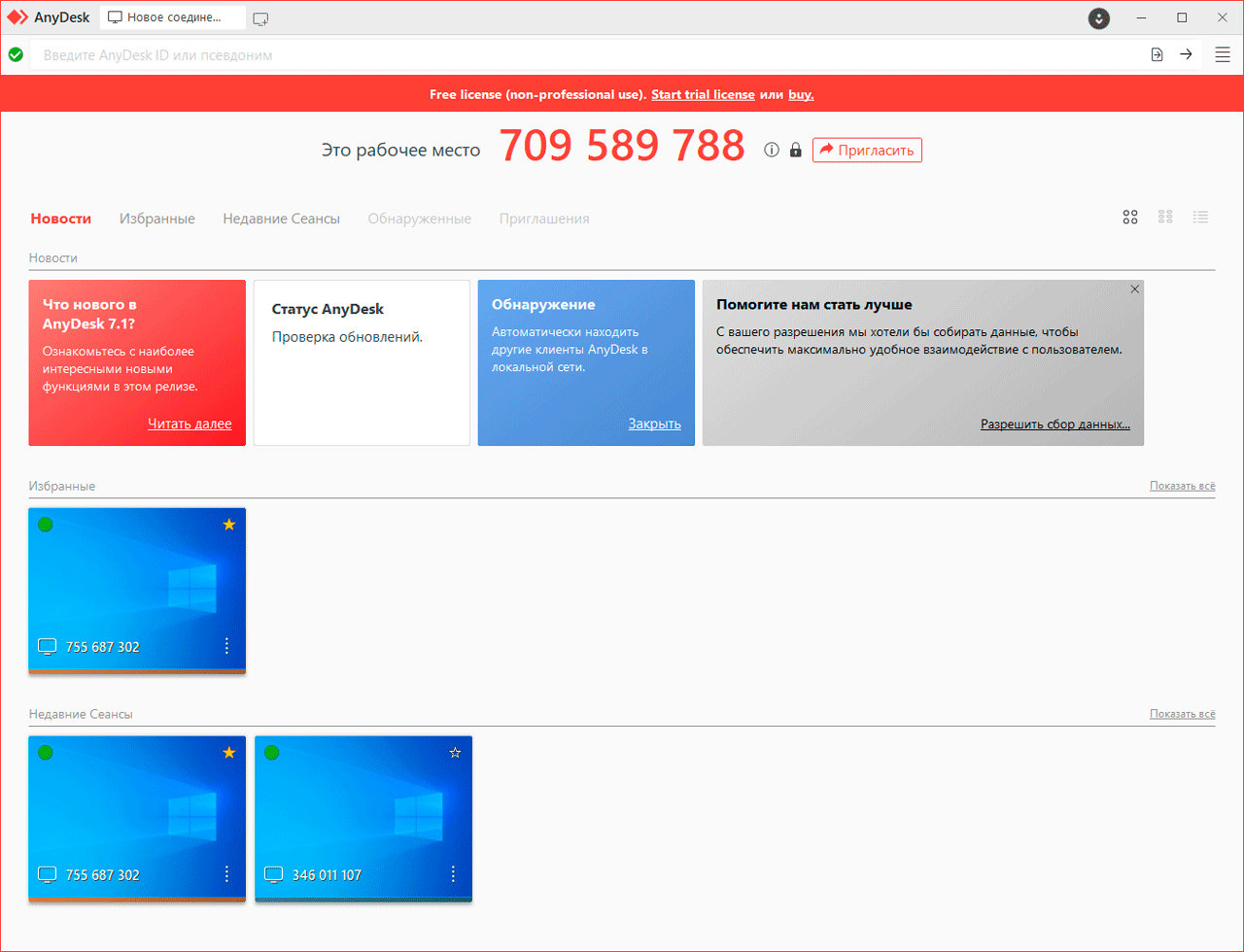This screenshot has width=1244, height=952.
Task: Click the "Помогите нам стать лучше" heading
Action: click(814, 304)
